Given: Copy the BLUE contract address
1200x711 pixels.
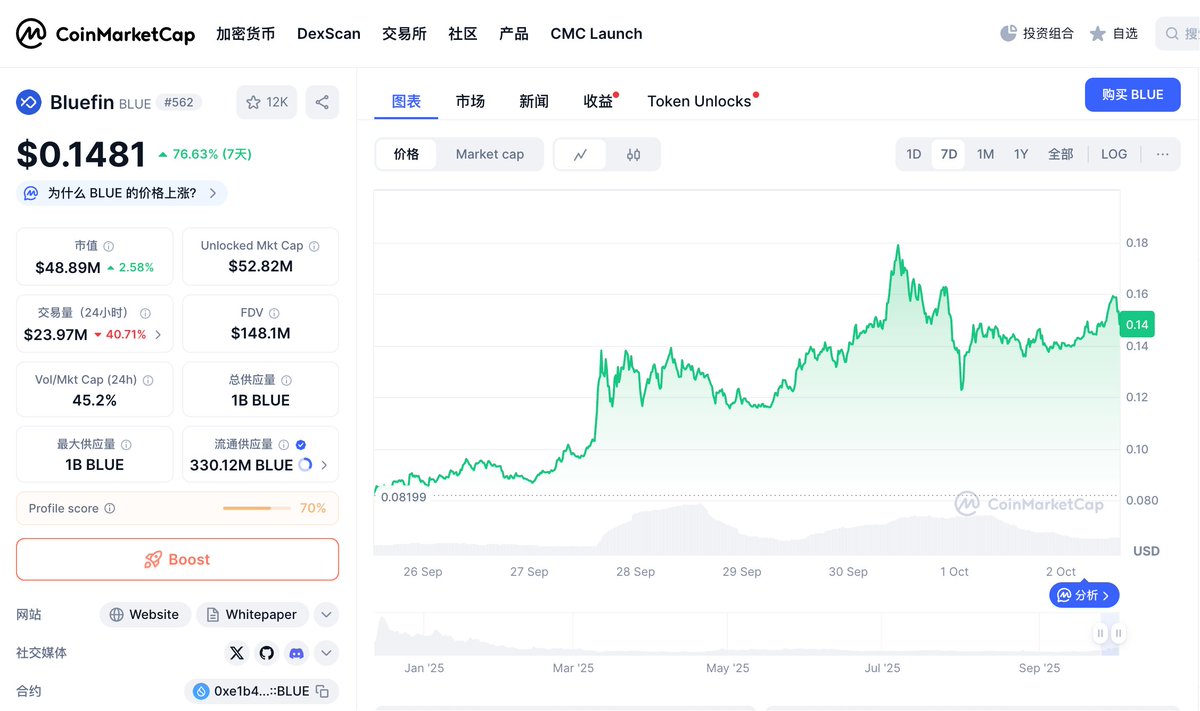Looking at the screenshot, I should tap(322, 691).
